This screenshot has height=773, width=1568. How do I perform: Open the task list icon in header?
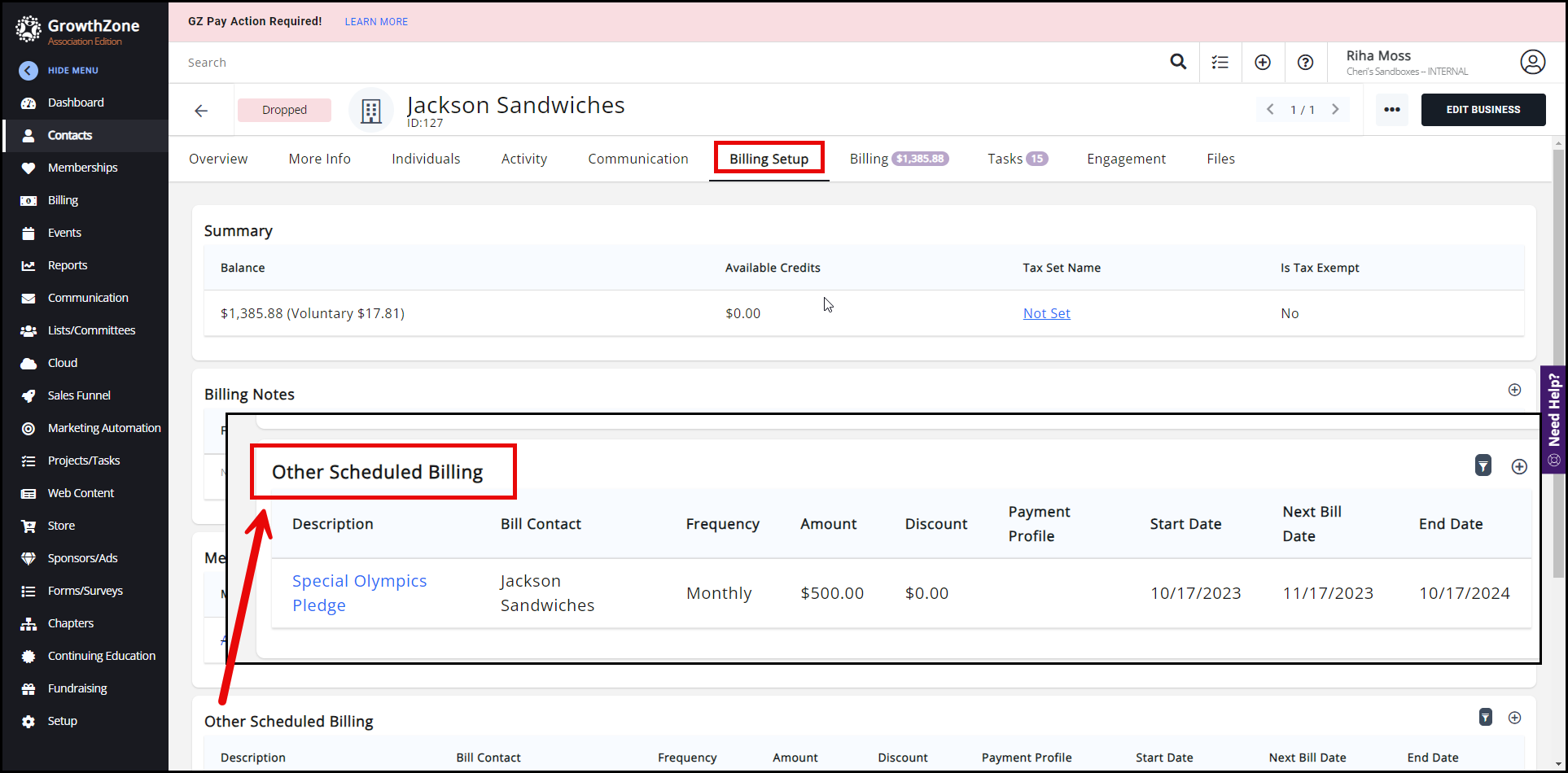coord(1220,62)
